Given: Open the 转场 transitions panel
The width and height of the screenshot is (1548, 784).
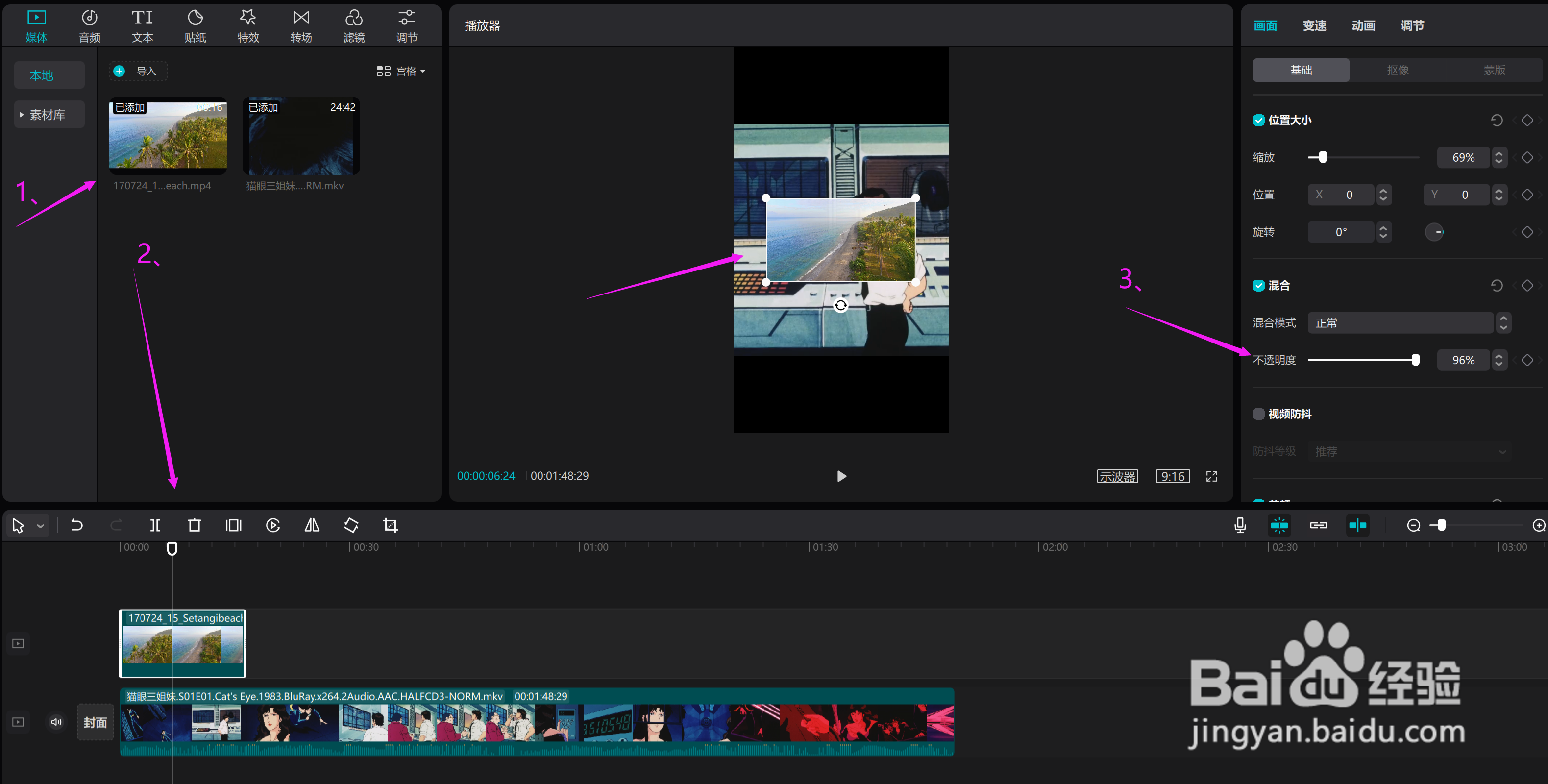Looking at the screenshot, I should (x=301, y=26).
